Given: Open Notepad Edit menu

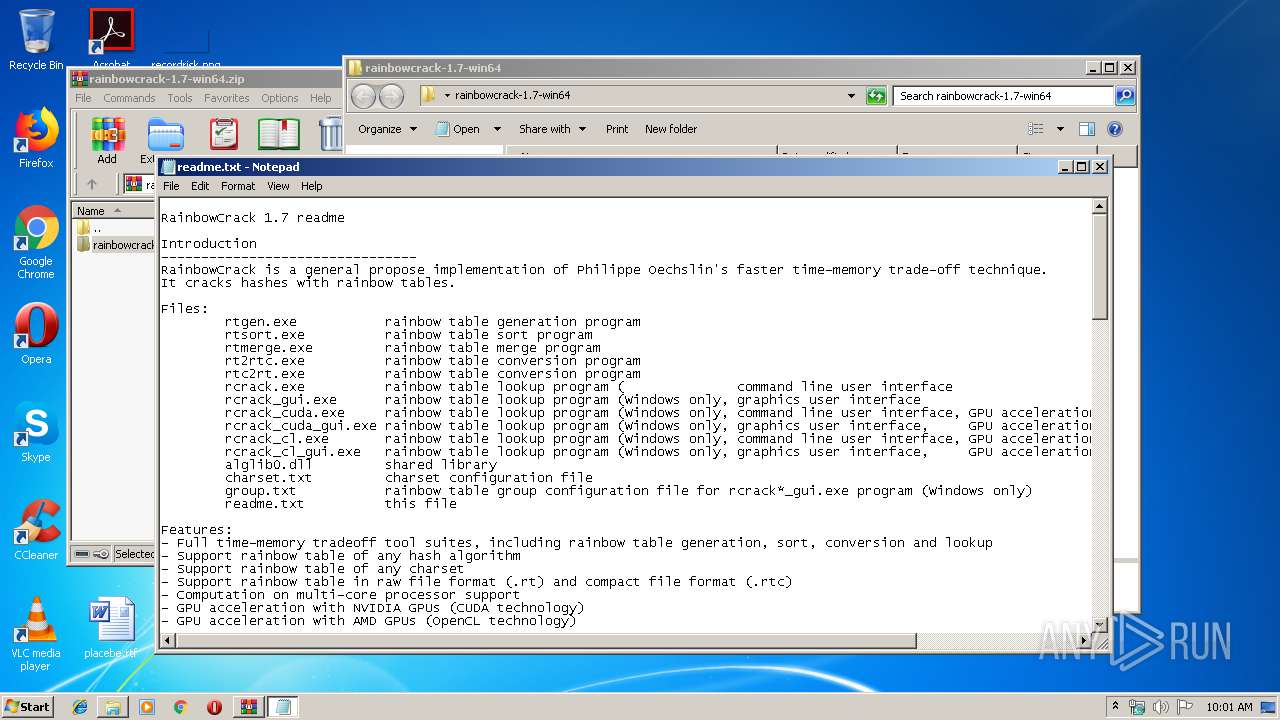Looking at the screenshot, I should coord(200,186).
